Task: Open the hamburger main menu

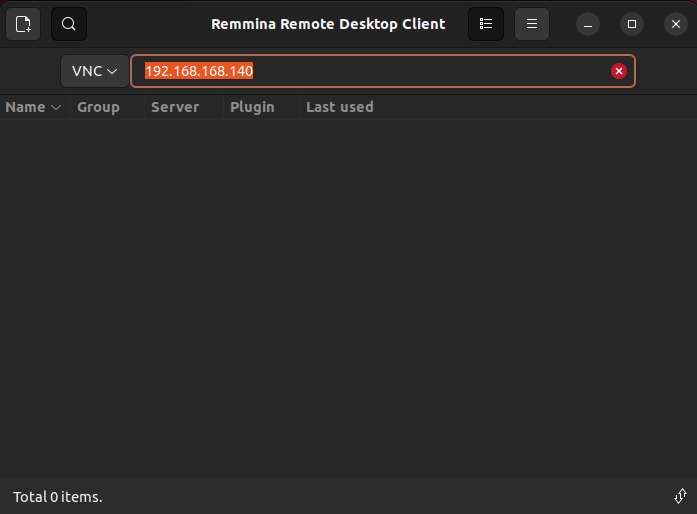Action: click(x=532, y=23)
